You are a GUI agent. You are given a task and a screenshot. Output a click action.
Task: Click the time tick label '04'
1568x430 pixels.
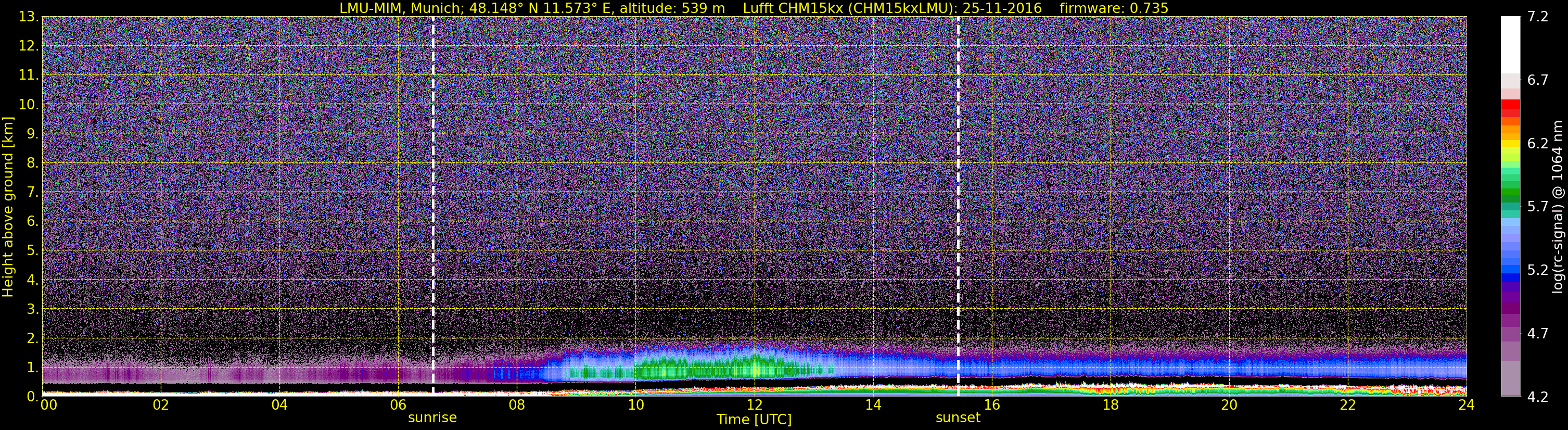coord(279,404)
